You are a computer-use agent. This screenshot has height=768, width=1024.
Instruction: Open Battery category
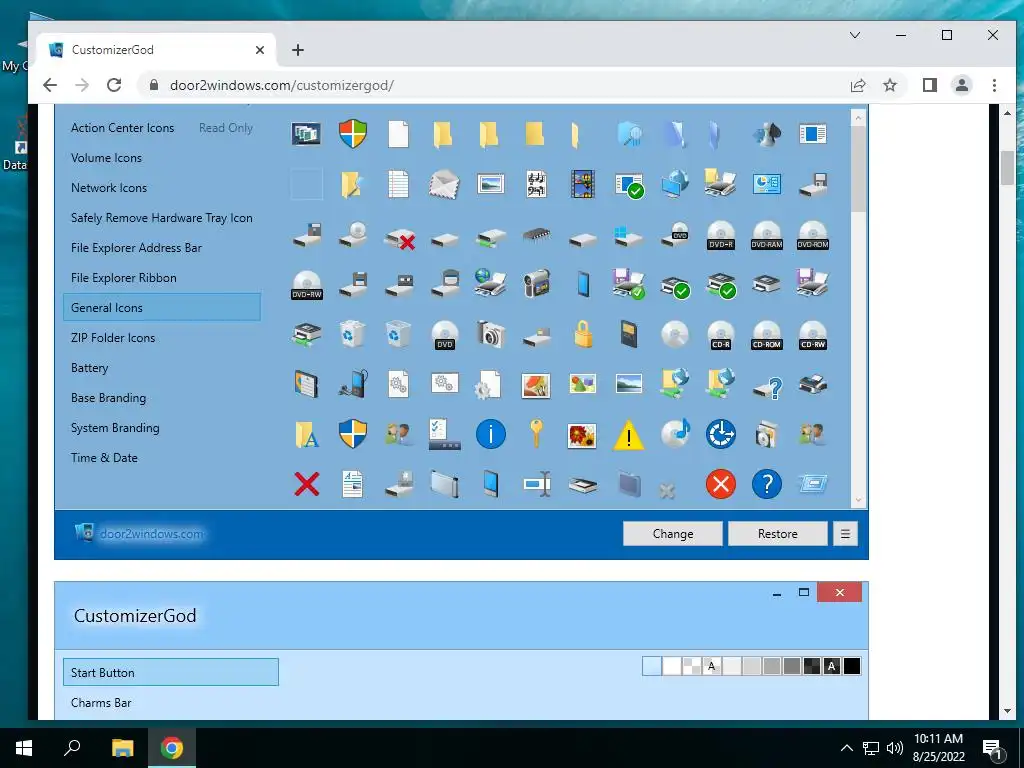89,368
